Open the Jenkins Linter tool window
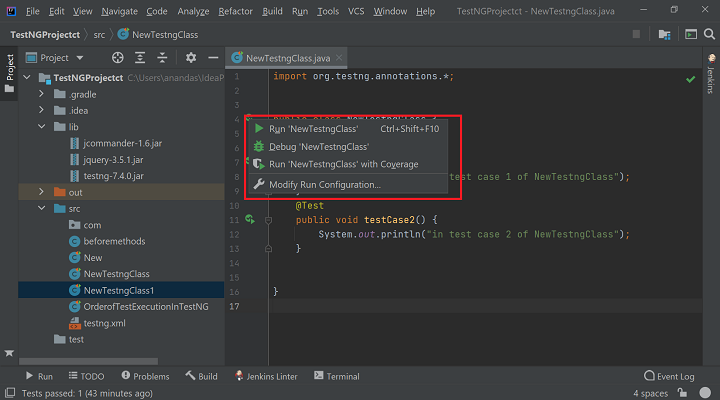The image size is (720, 400). [x=266, y=376]
